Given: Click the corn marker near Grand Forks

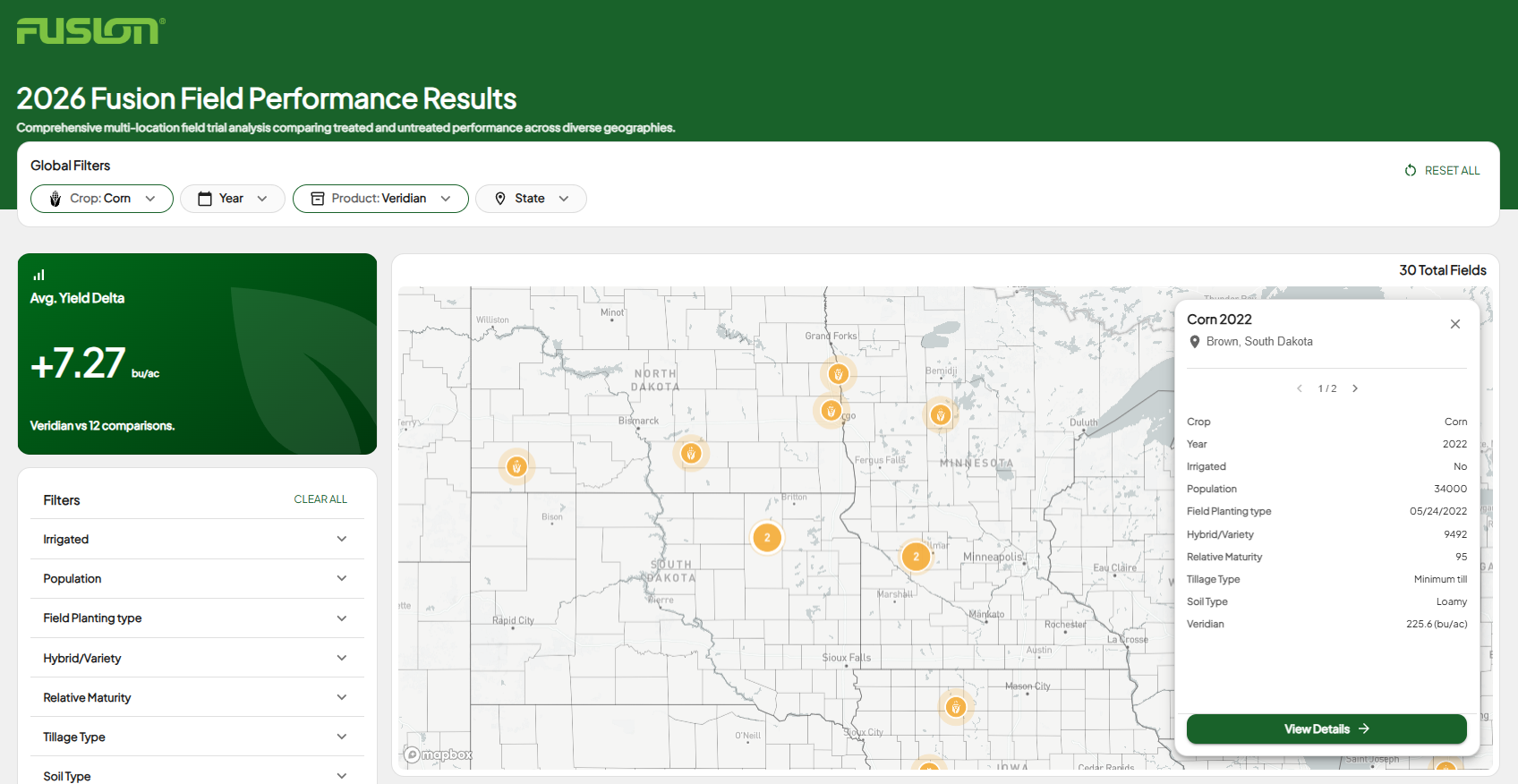Looking at the screenshot, I should (x=838, y=374).
